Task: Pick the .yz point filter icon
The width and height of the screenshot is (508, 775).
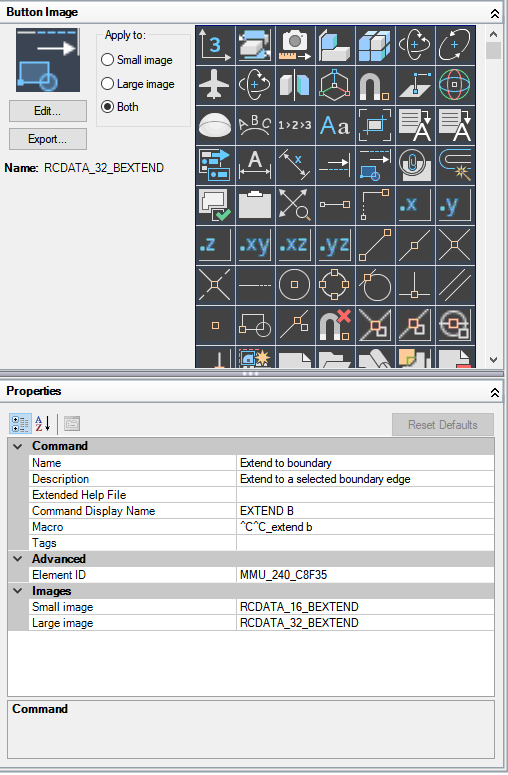Action: [335, 246]
